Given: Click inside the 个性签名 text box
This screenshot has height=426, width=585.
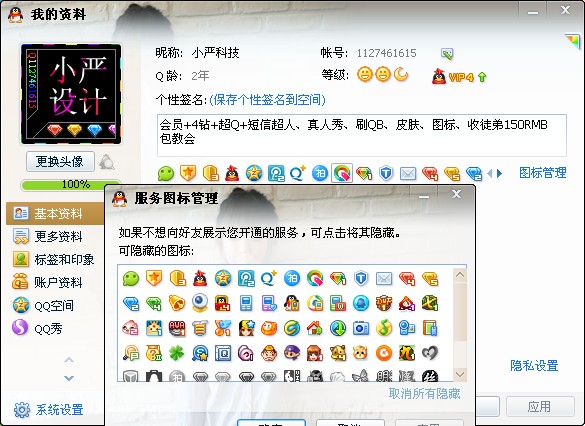Looking at the screenshot, I should pos(362,135).
